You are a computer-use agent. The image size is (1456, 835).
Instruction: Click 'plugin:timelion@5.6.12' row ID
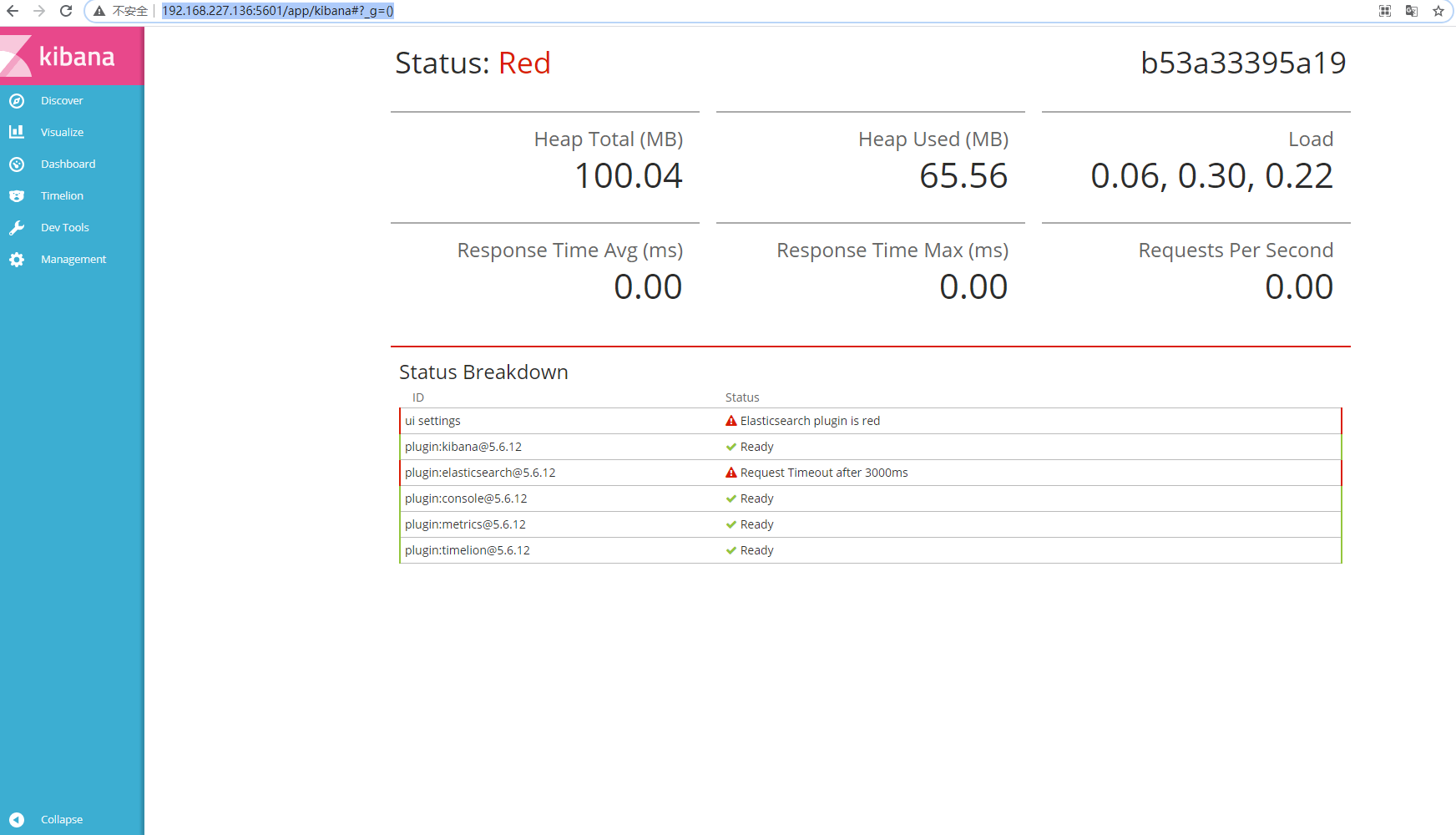468,550
